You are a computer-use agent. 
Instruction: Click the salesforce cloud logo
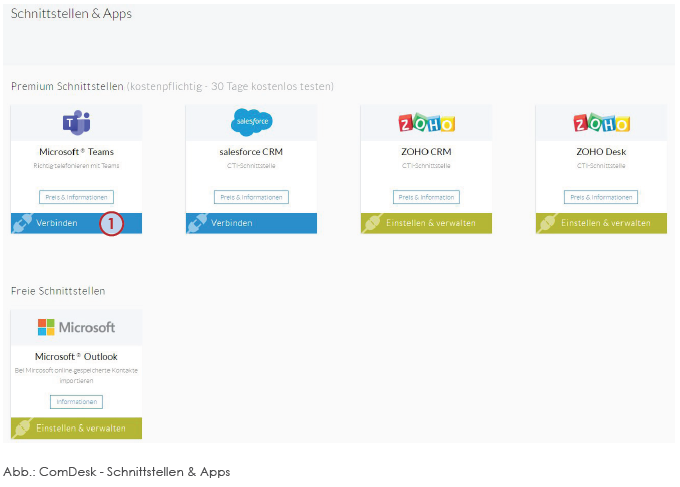[x=252, y=122]
